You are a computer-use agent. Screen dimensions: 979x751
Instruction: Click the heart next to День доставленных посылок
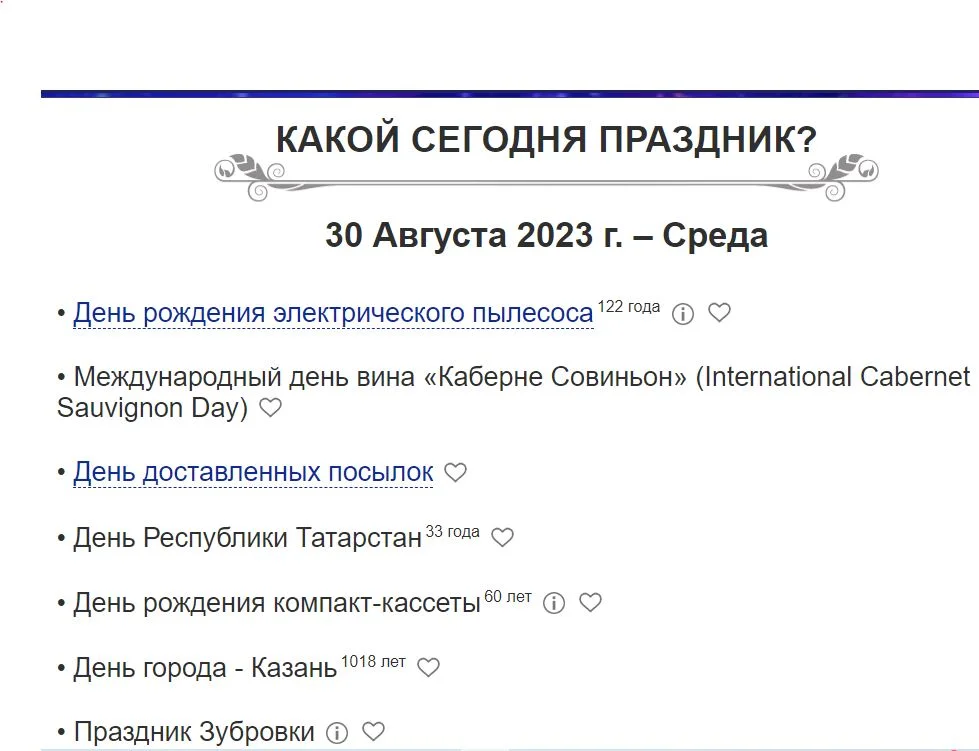pos(455,472)
